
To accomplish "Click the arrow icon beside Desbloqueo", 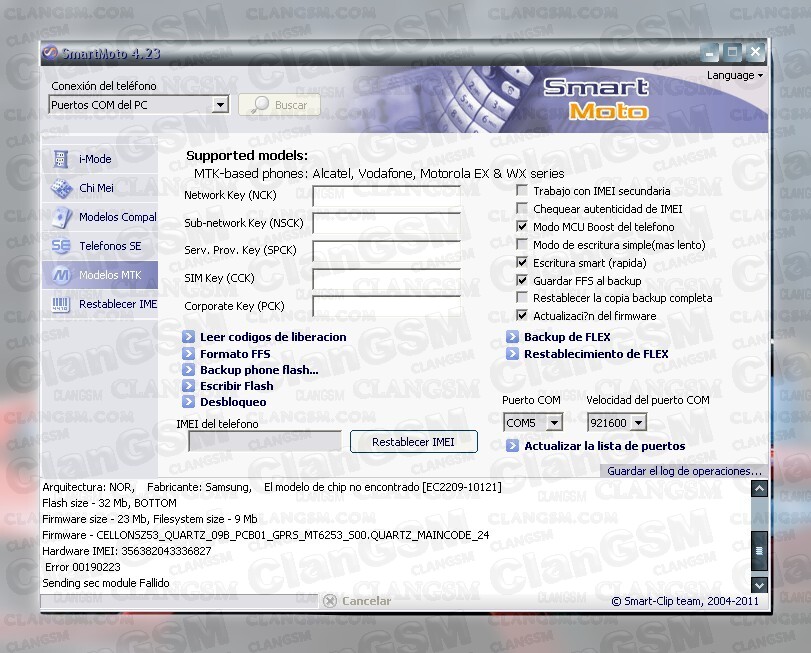I will [188, 402].
